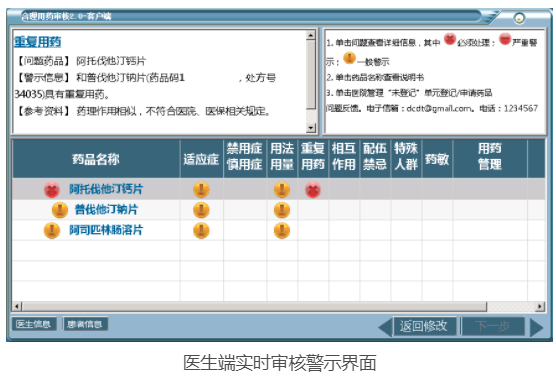Viewport: 556px width, 384px height.
Task: Open 适应症 warning for 阿司匹林肠溶片
Action: click(x=201, y=230)
